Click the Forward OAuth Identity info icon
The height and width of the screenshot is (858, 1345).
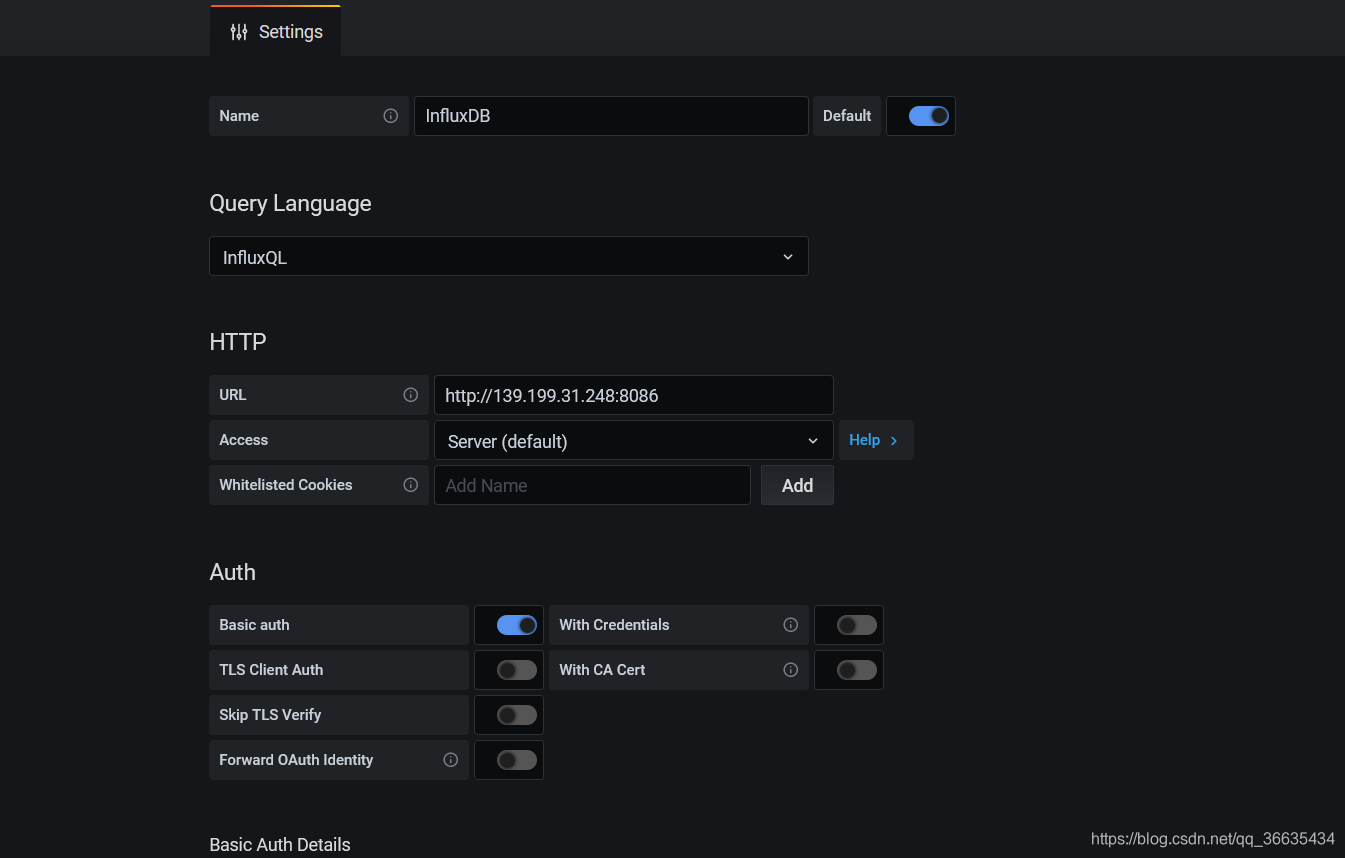(x=451, y=760)
